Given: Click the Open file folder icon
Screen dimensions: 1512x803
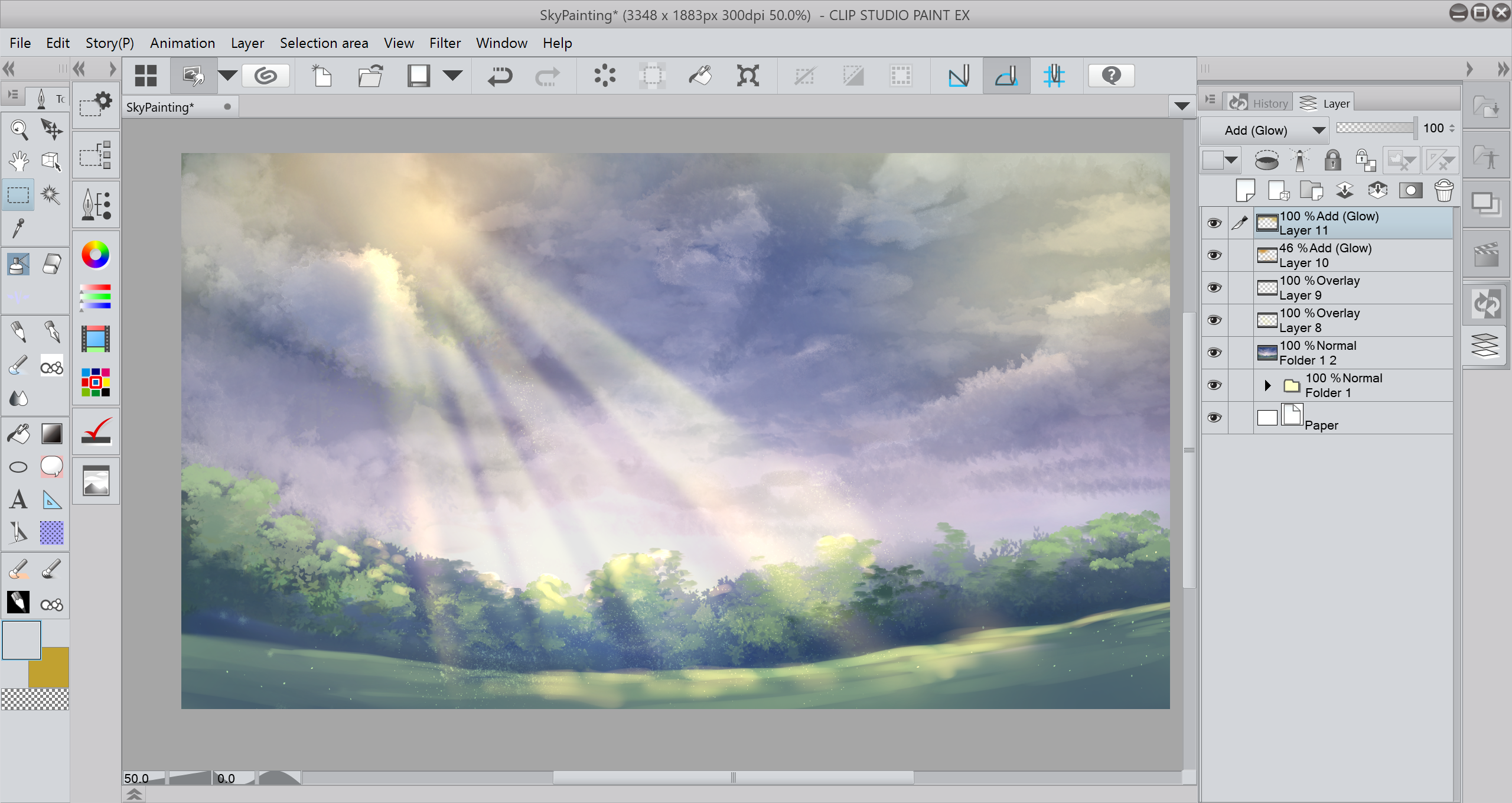Looking at the screenshot, I should pyautogui.click(x=371, y=76).
